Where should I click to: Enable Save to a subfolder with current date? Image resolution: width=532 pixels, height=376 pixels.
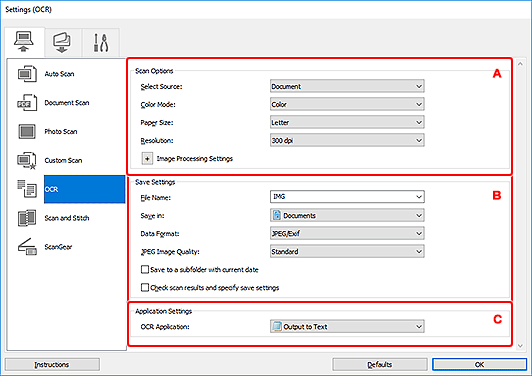145,269
